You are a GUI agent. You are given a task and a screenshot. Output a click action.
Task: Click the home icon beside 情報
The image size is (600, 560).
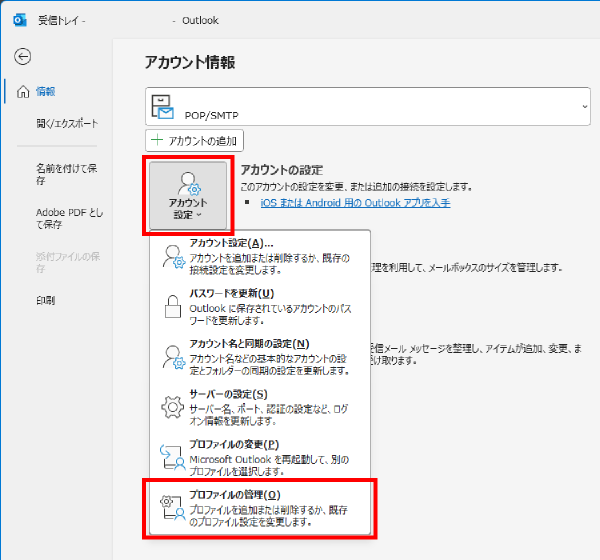[23, 92]
